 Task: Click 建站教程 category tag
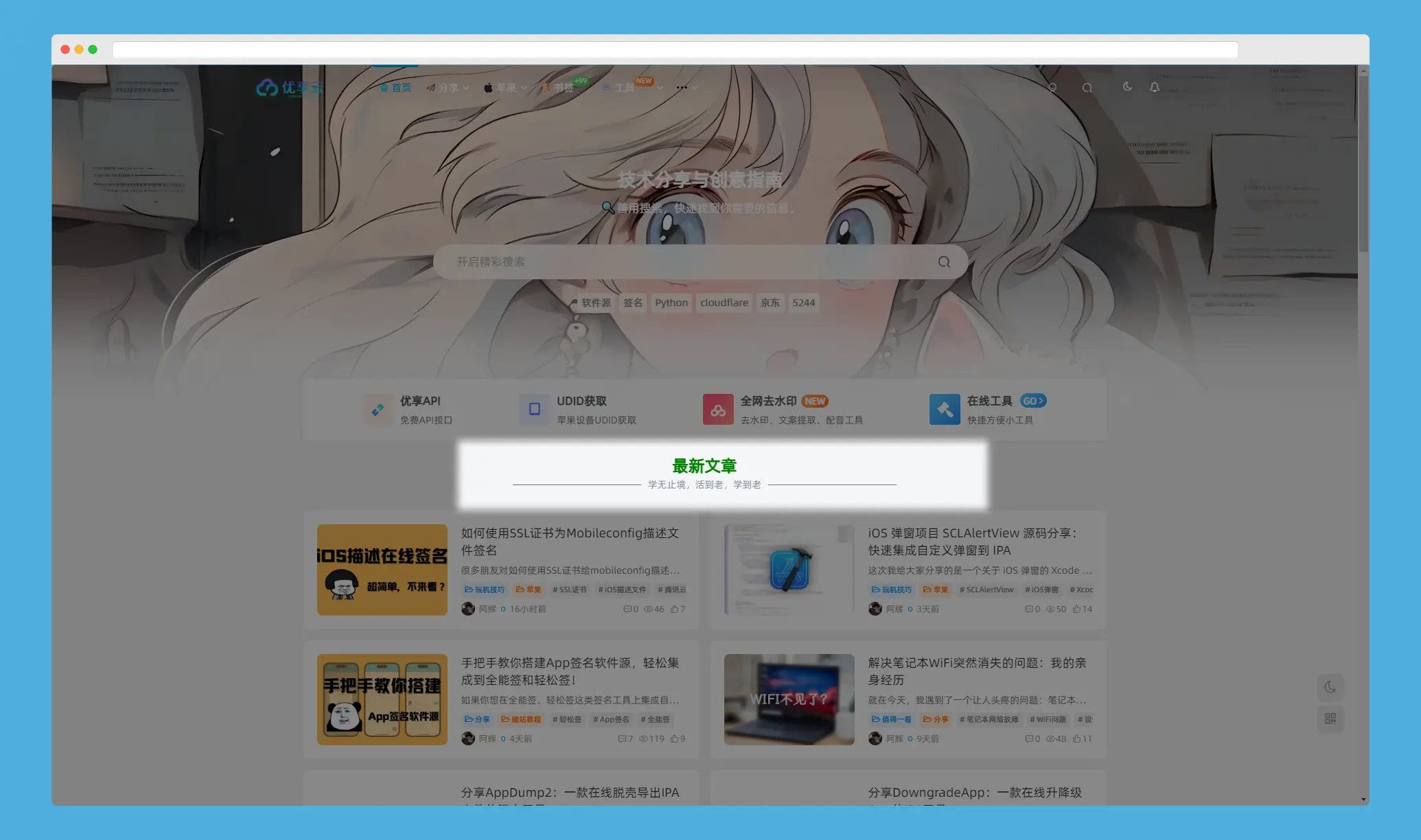coord(521,719)
